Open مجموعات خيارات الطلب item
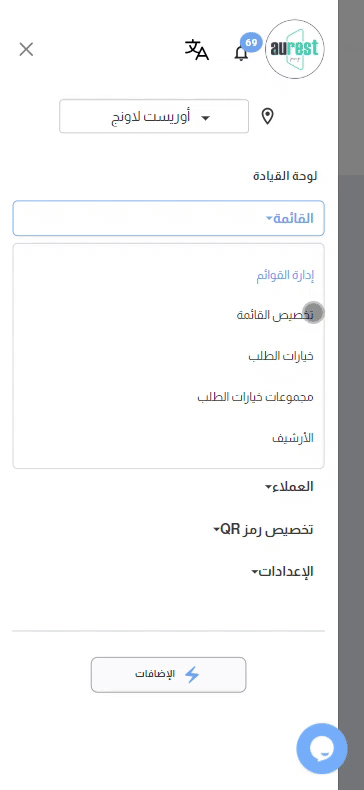The image size is (364, 790). 255,397
